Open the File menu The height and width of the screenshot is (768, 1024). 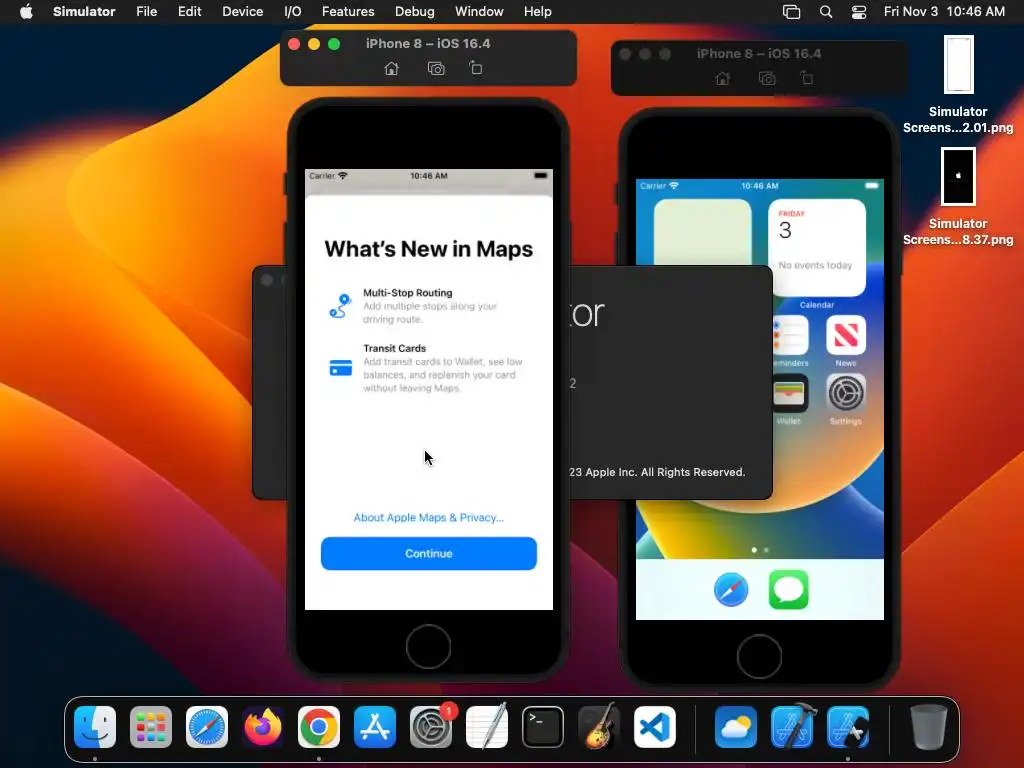coord(146,11)
